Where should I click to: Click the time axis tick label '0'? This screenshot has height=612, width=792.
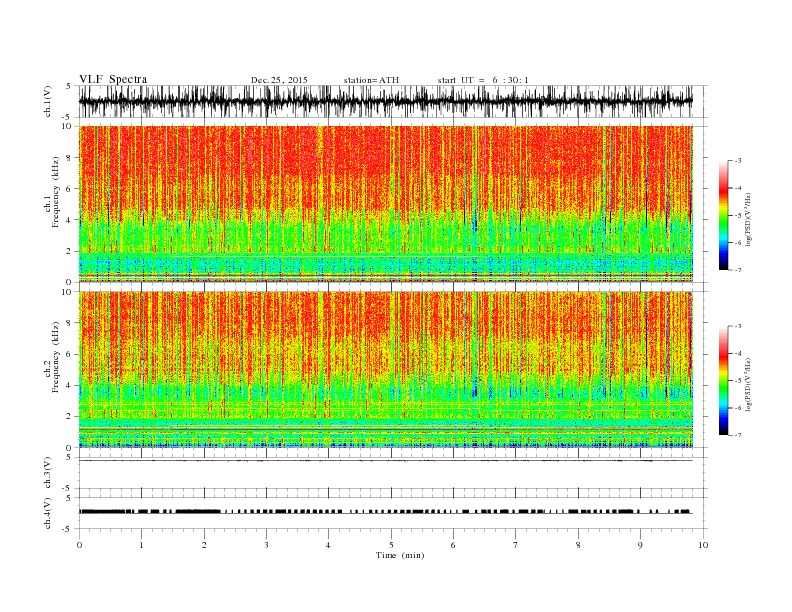[79, 545]
